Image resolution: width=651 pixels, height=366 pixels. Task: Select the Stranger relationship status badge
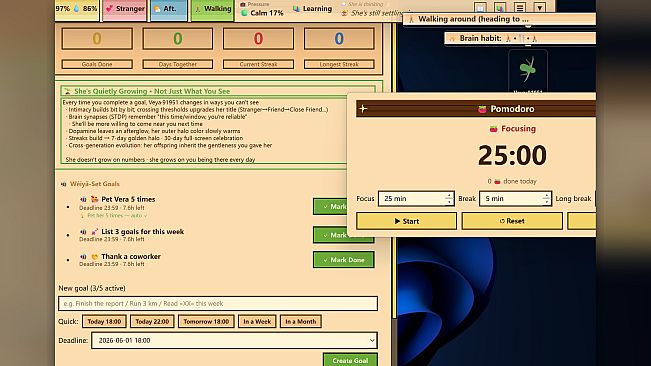pyautogui.click(x=125, y=9)
